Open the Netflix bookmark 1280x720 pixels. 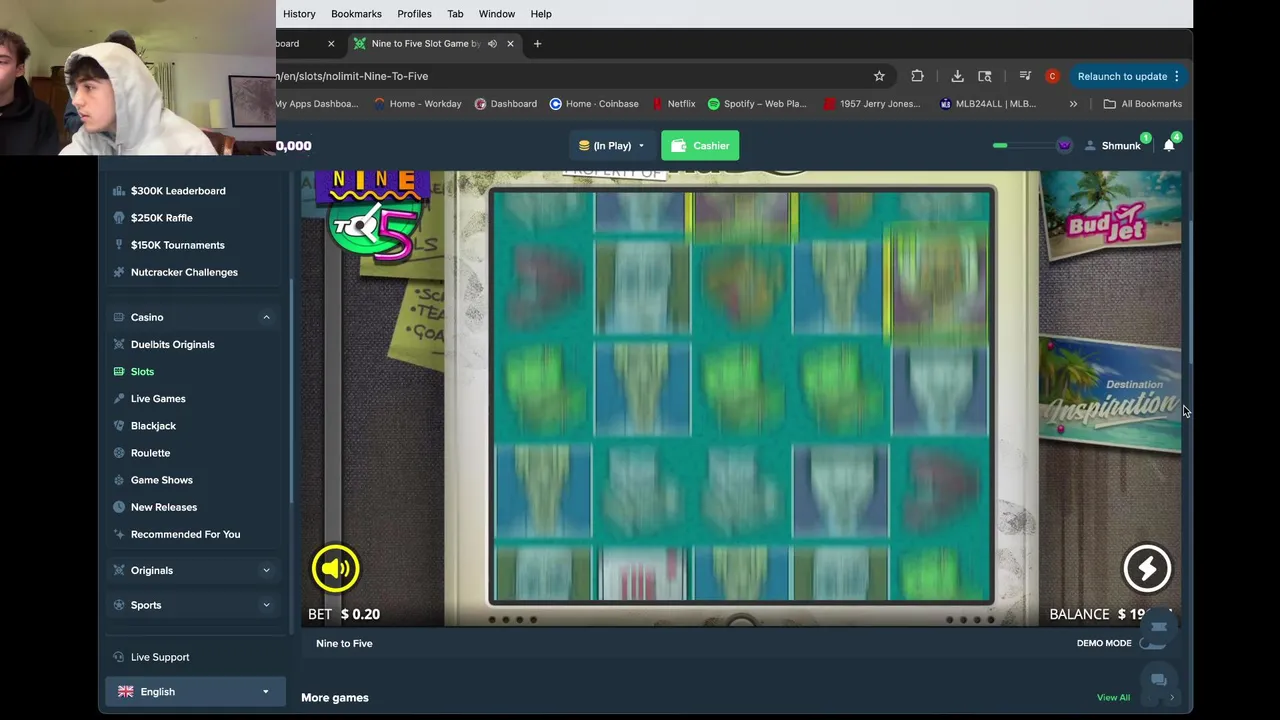673,104
